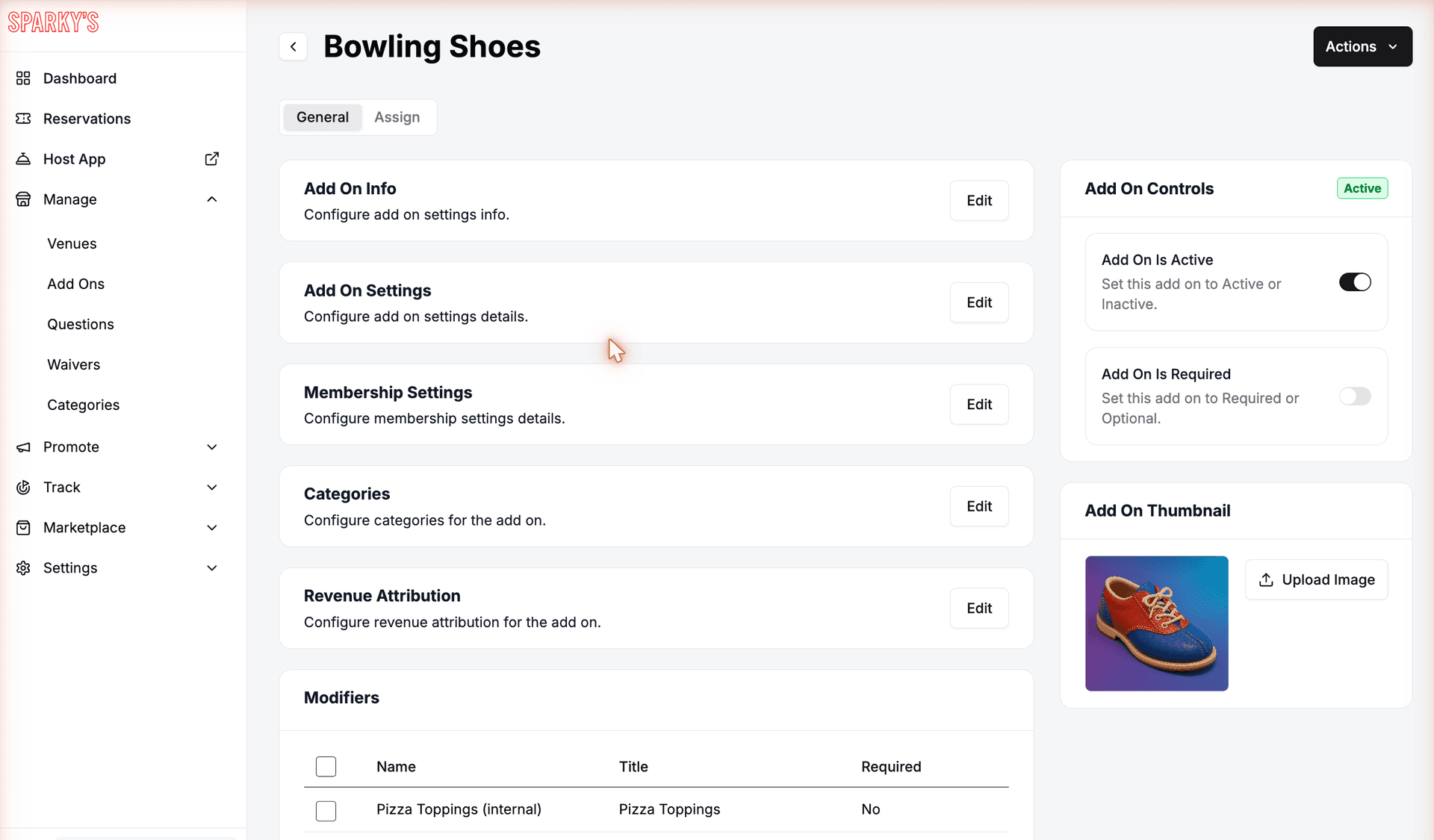Switch to the Assign tab

pos(397,117)
